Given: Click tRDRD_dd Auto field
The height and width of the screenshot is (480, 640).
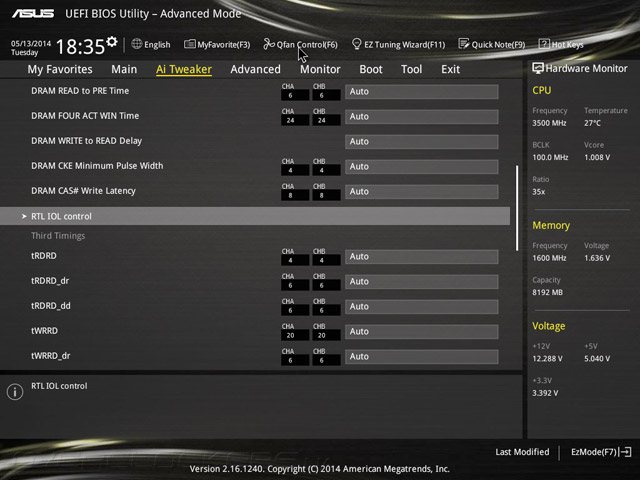Looking at the screenshot, I should (x=422, y=307).
